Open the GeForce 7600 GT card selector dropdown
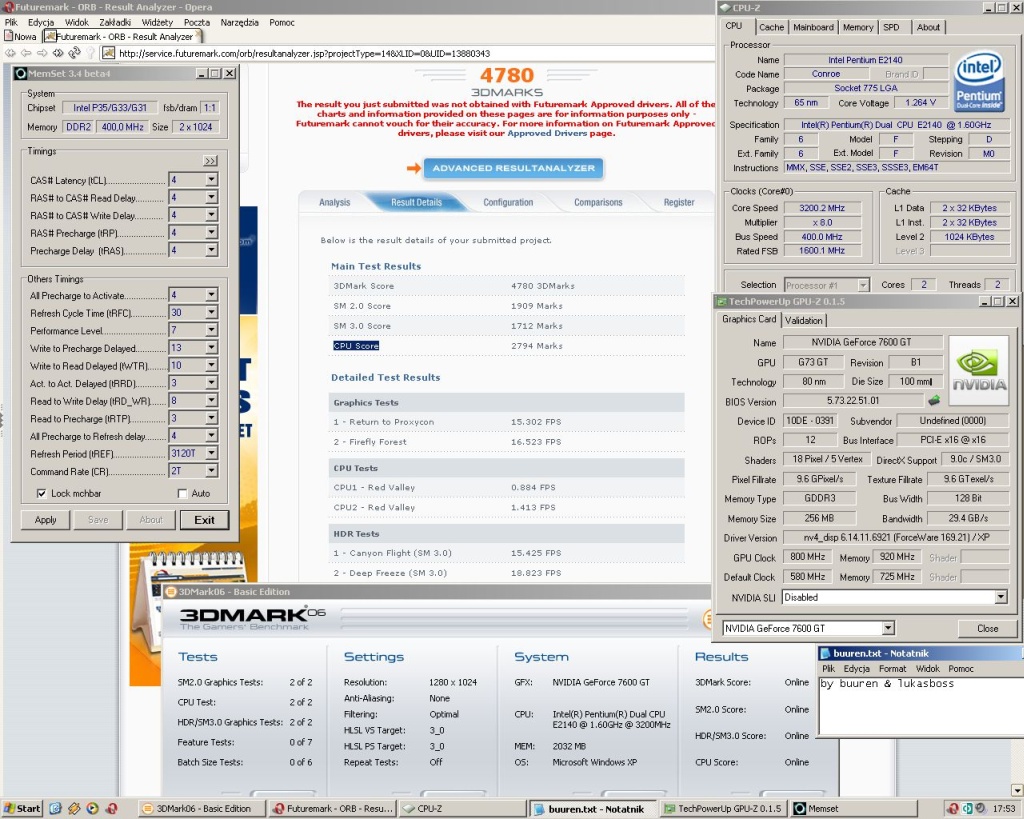 tap(888, 628)
